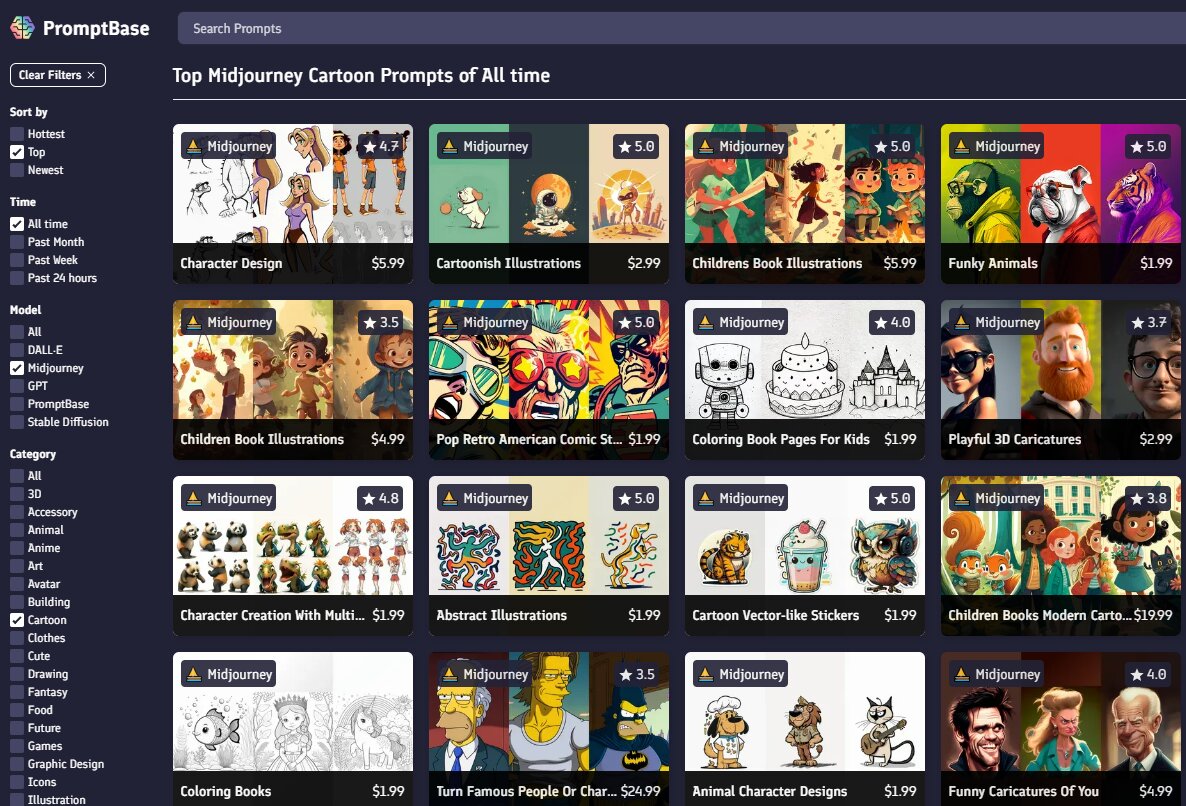Viewport: 1186px width, 806px height.
Task: Click the $24.99 price on Turn Famous People
Action: (641, 792)
